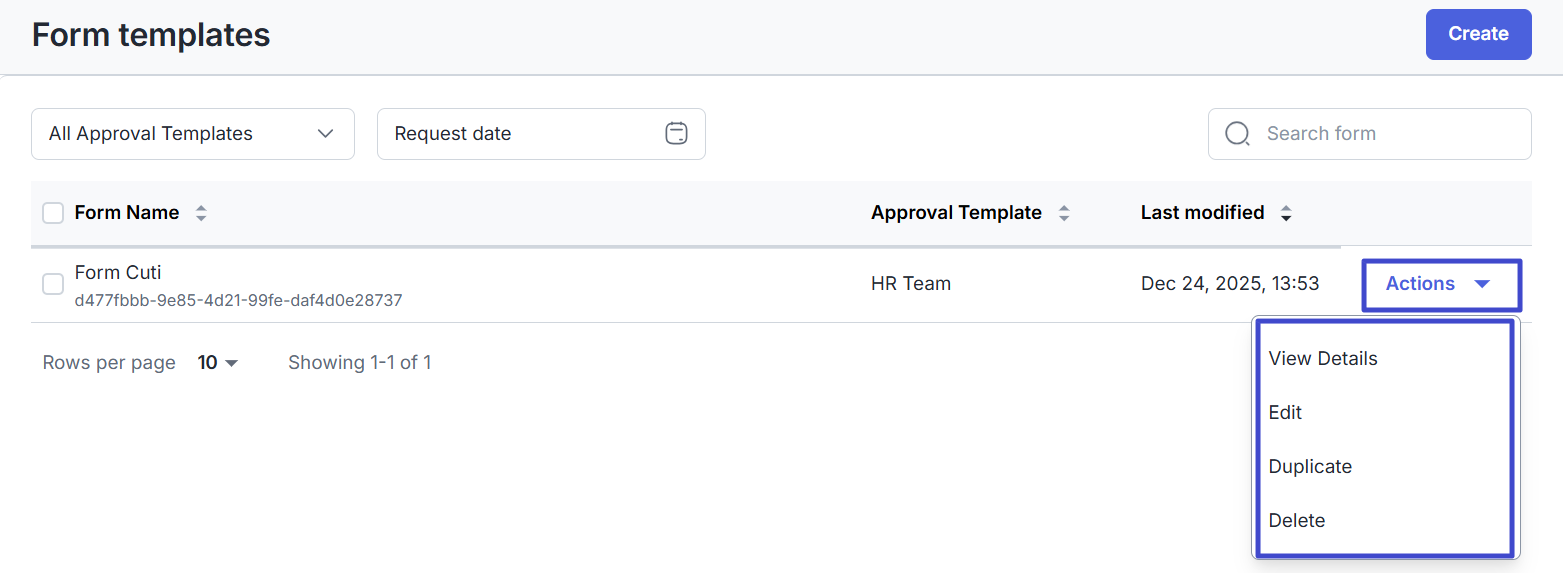
Task: Click the Form Cuti form name
Action: (x=118, y=272)
